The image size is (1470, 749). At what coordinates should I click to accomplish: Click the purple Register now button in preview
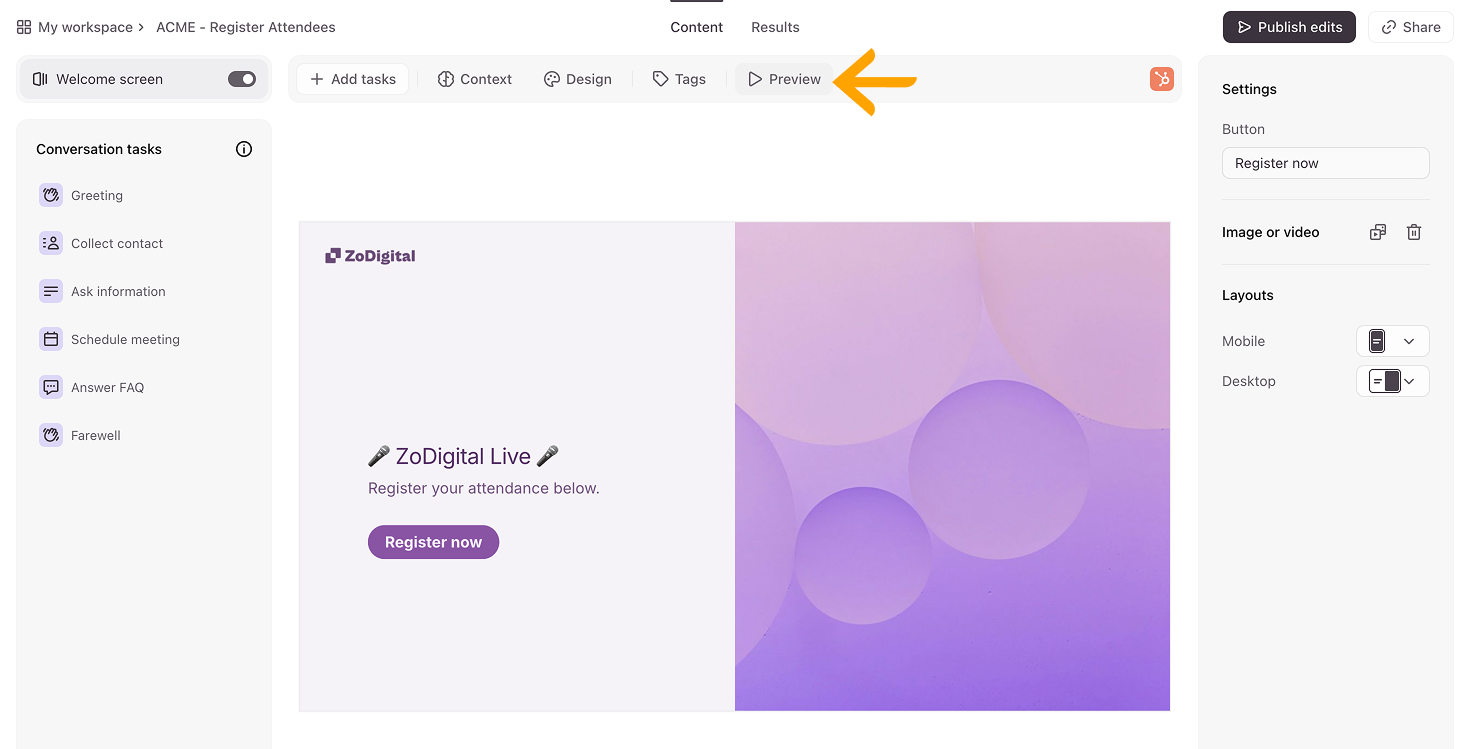coord(433,542)
